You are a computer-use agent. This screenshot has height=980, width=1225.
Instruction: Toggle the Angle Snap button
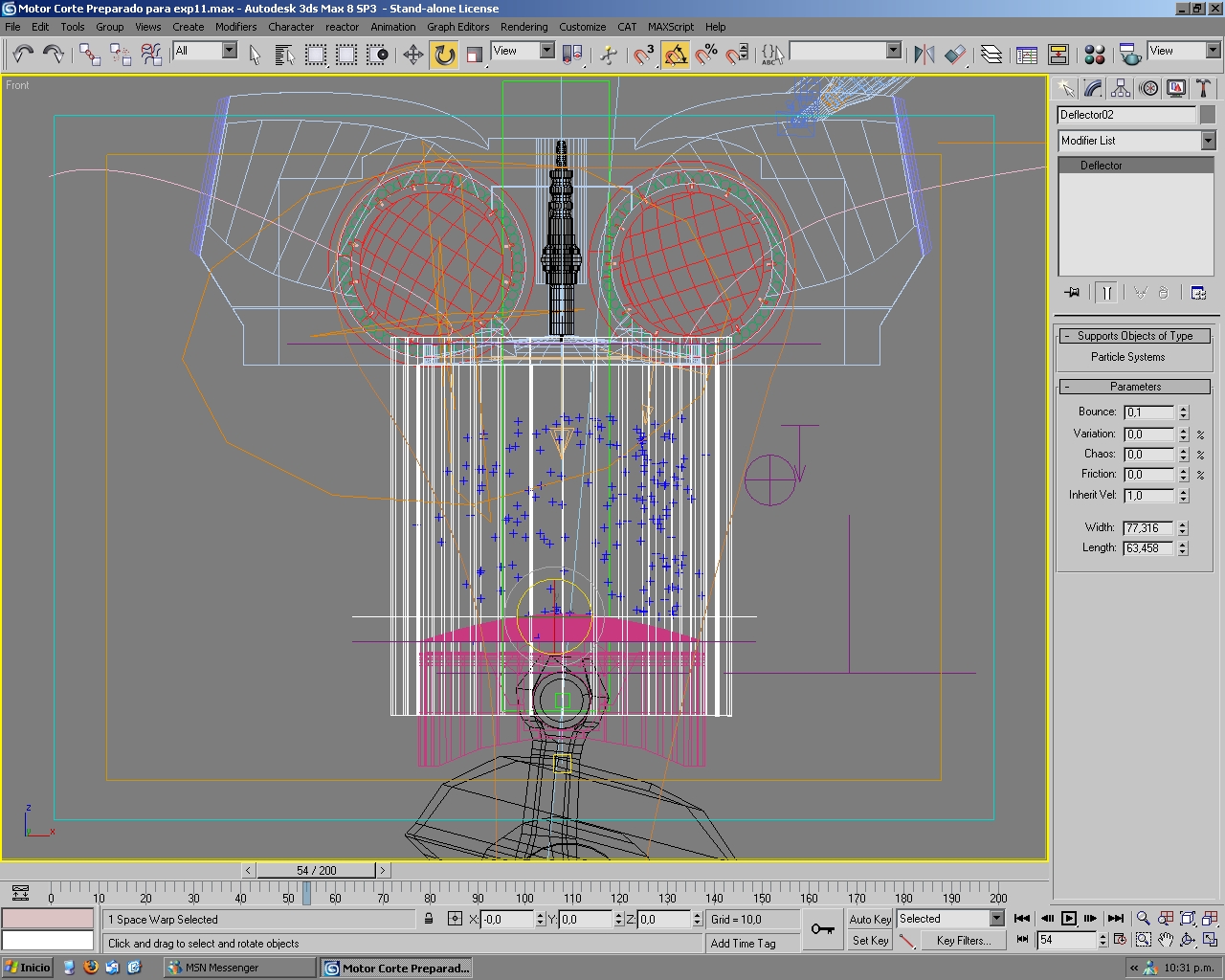coord(676,55)
